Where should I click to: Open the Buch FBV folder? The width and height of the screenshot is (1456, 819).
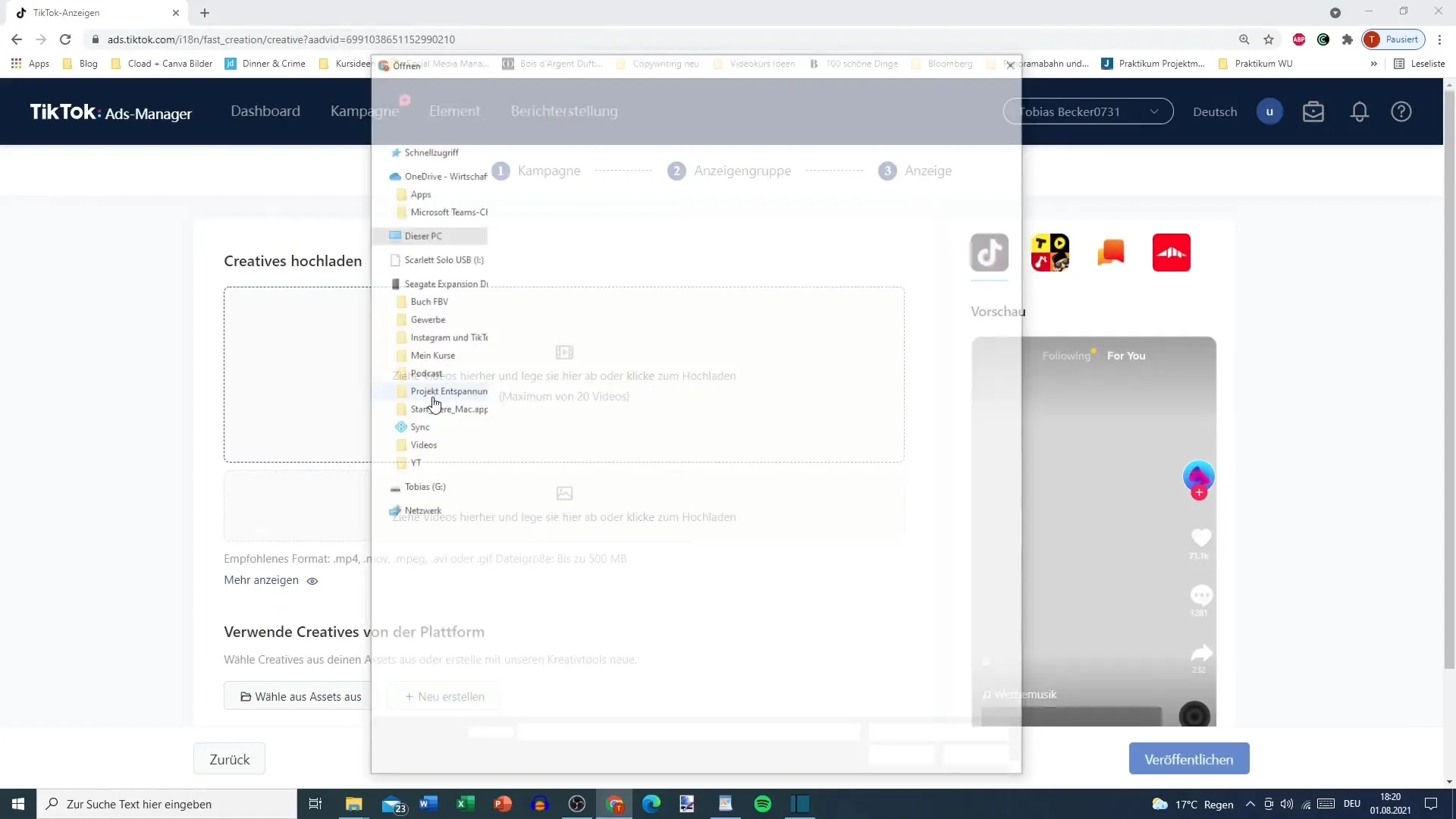tap(422, 302)
